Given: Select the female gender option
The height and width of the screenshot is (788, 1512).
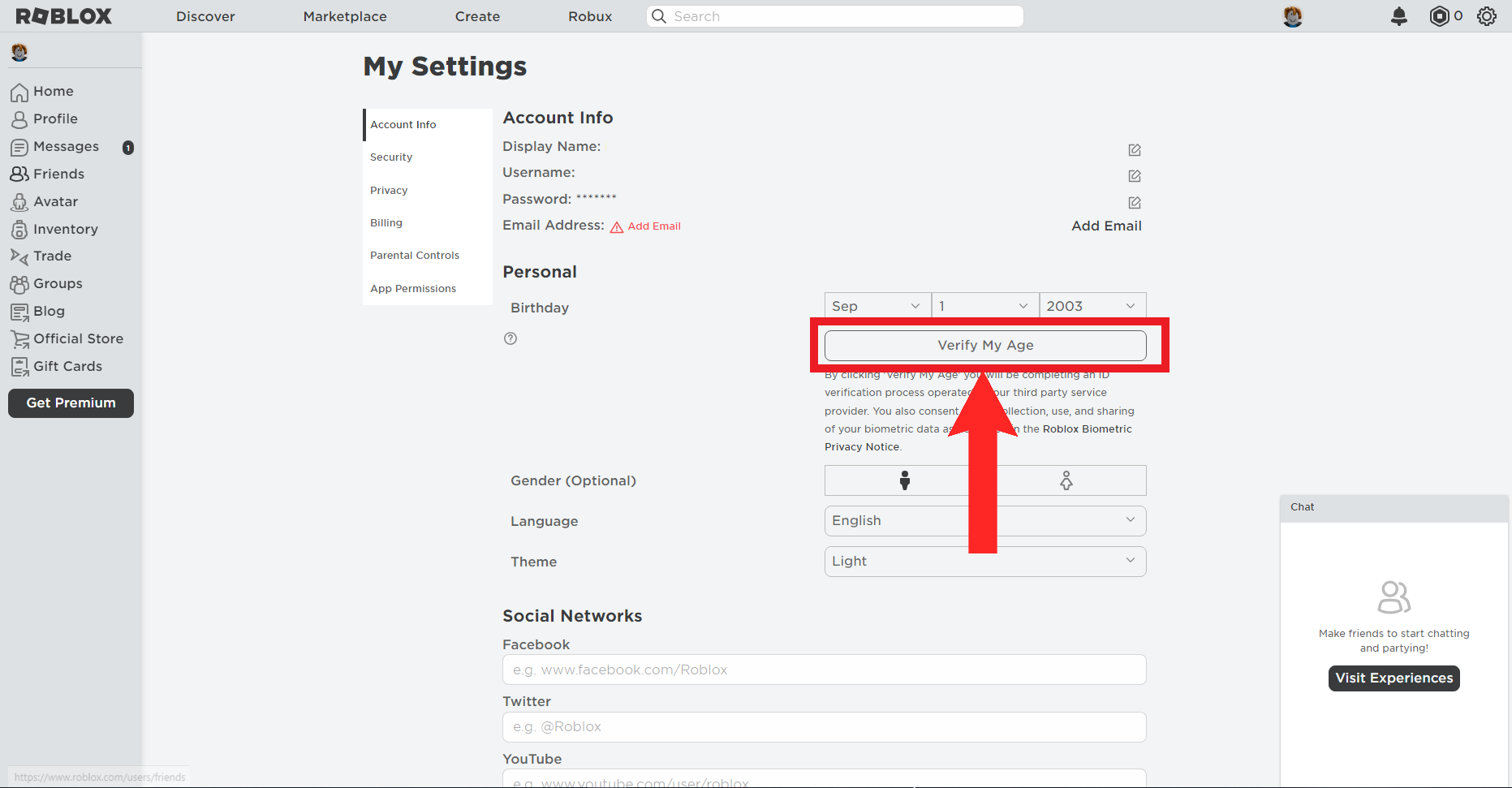Looking at the screenshot, I should (1066, 480).
